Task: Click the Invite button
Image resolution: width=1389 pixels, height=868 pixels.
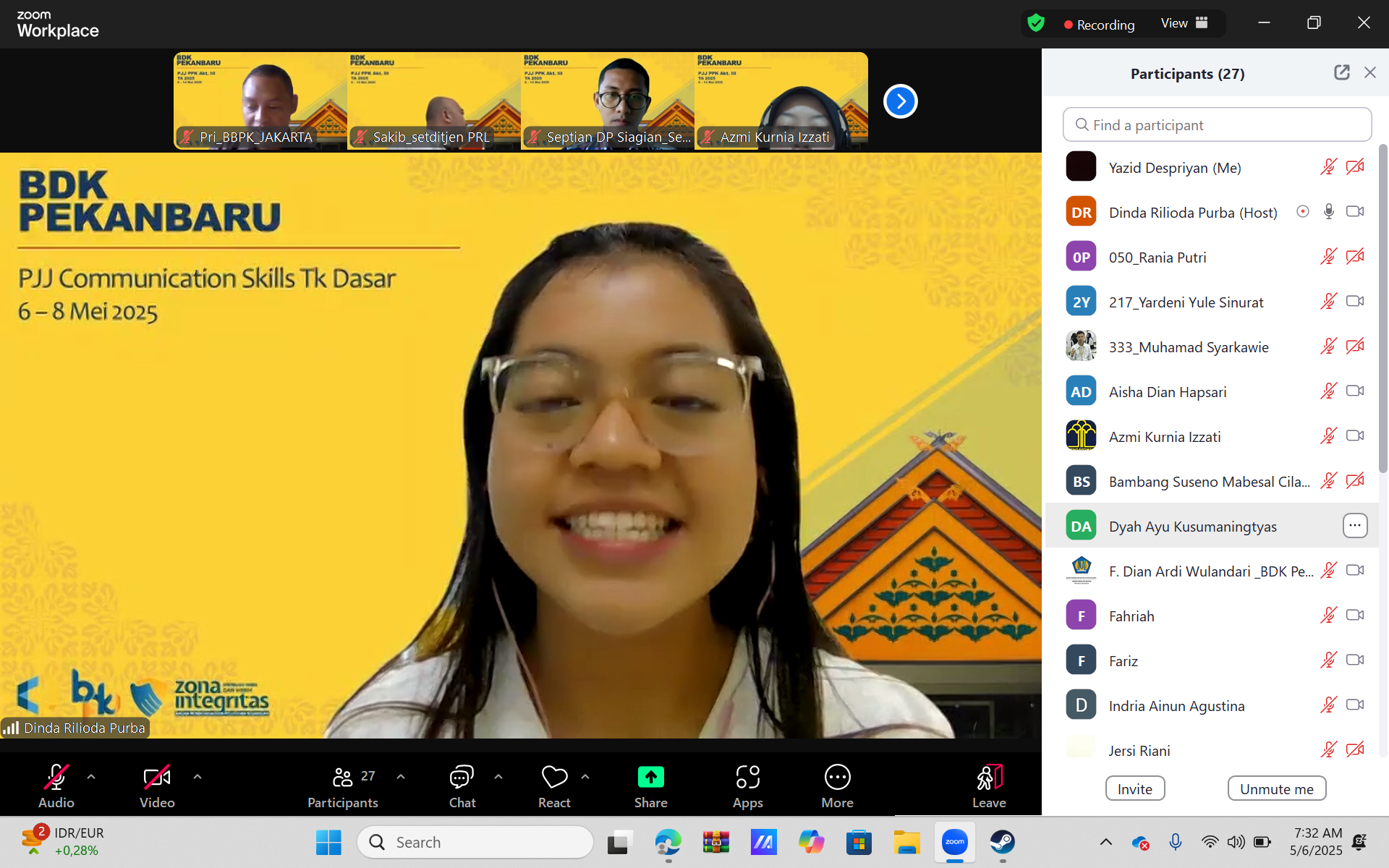Action: click(1135, 788)
